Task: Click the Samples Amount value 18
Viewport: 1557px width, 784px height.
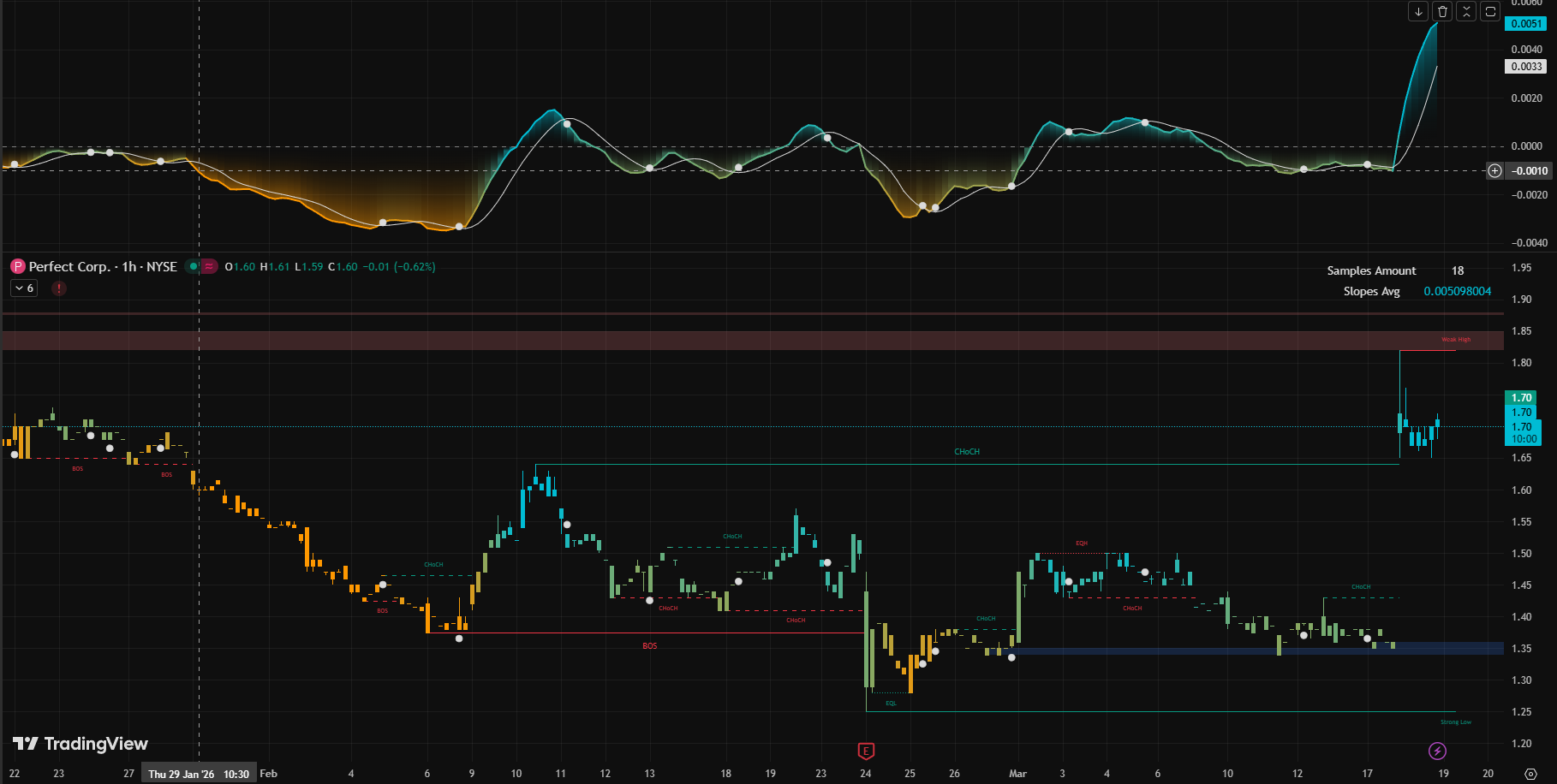Action: pyautogui.click(x=1458, y=270)
